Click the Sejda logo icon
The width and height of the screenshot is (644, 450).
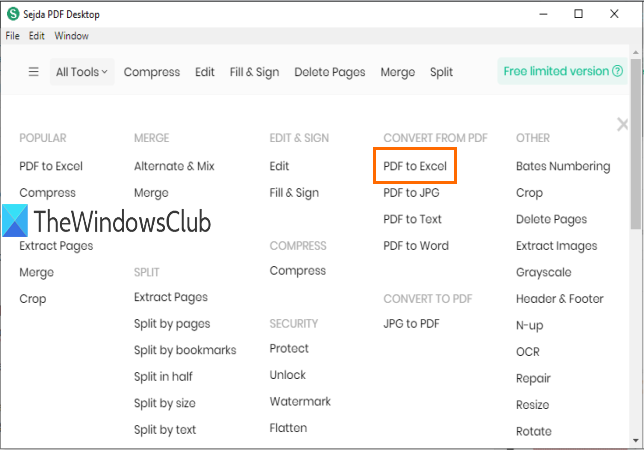click(13, 14)
